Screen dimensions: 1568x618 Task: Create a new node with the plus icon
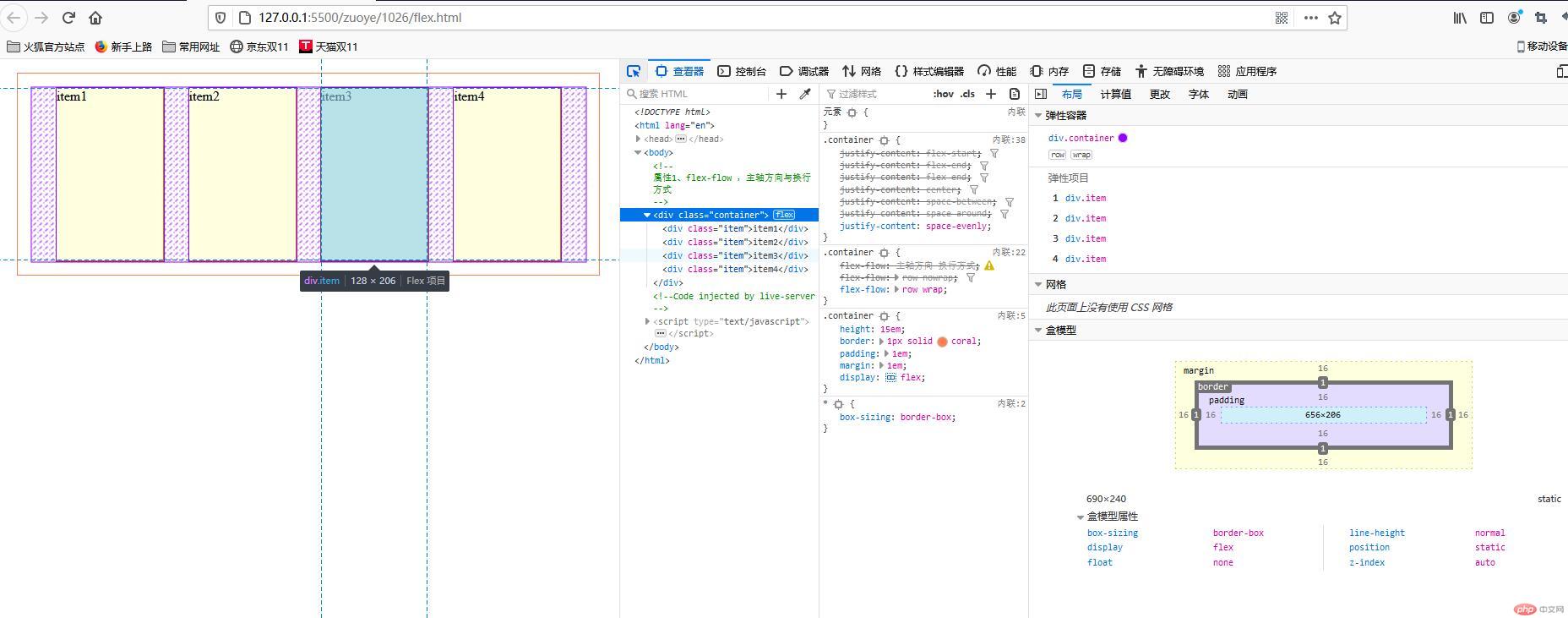click(781, 94)
